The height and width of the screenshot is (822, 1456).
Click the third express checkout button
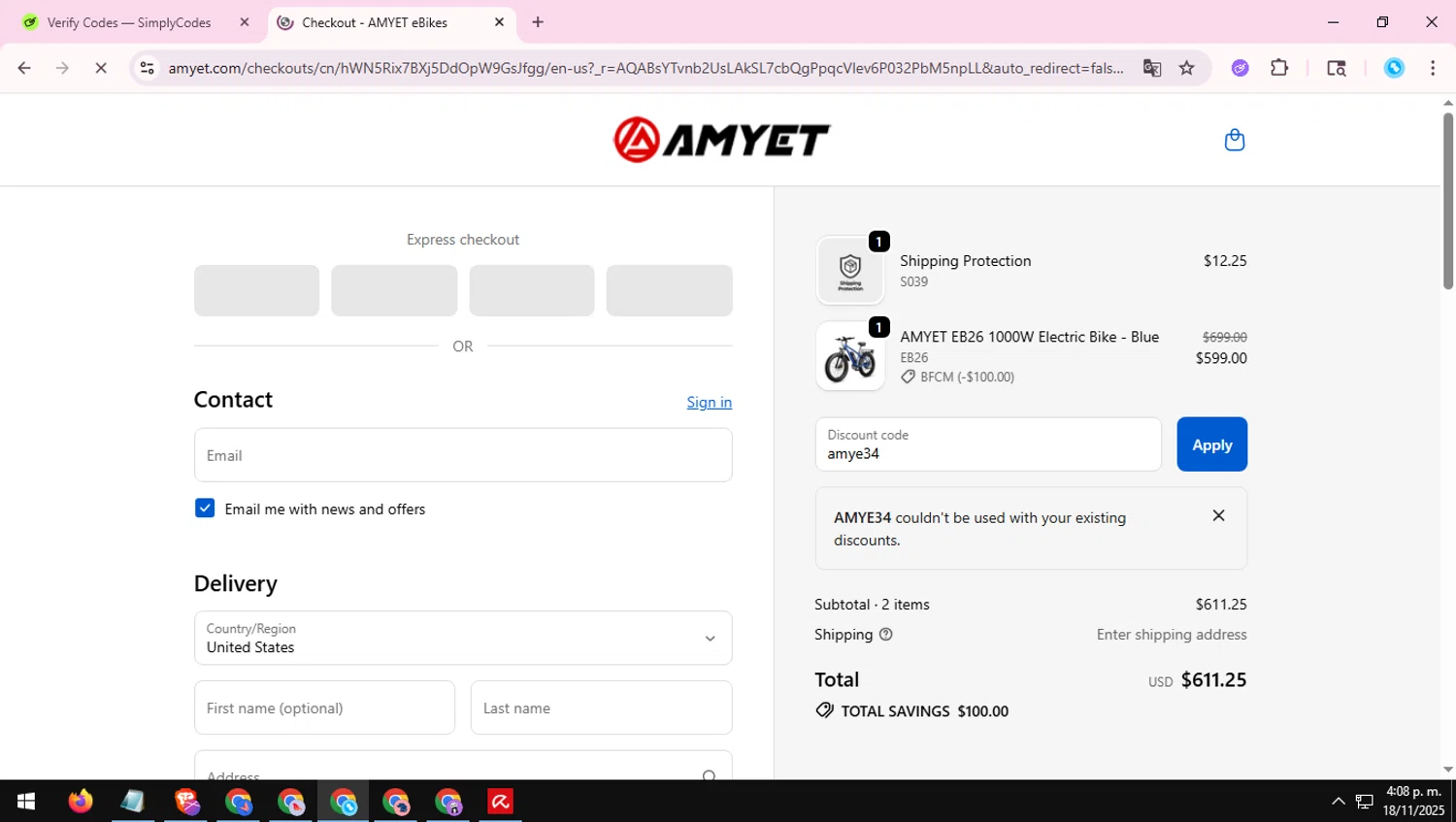tap(532, 290)
